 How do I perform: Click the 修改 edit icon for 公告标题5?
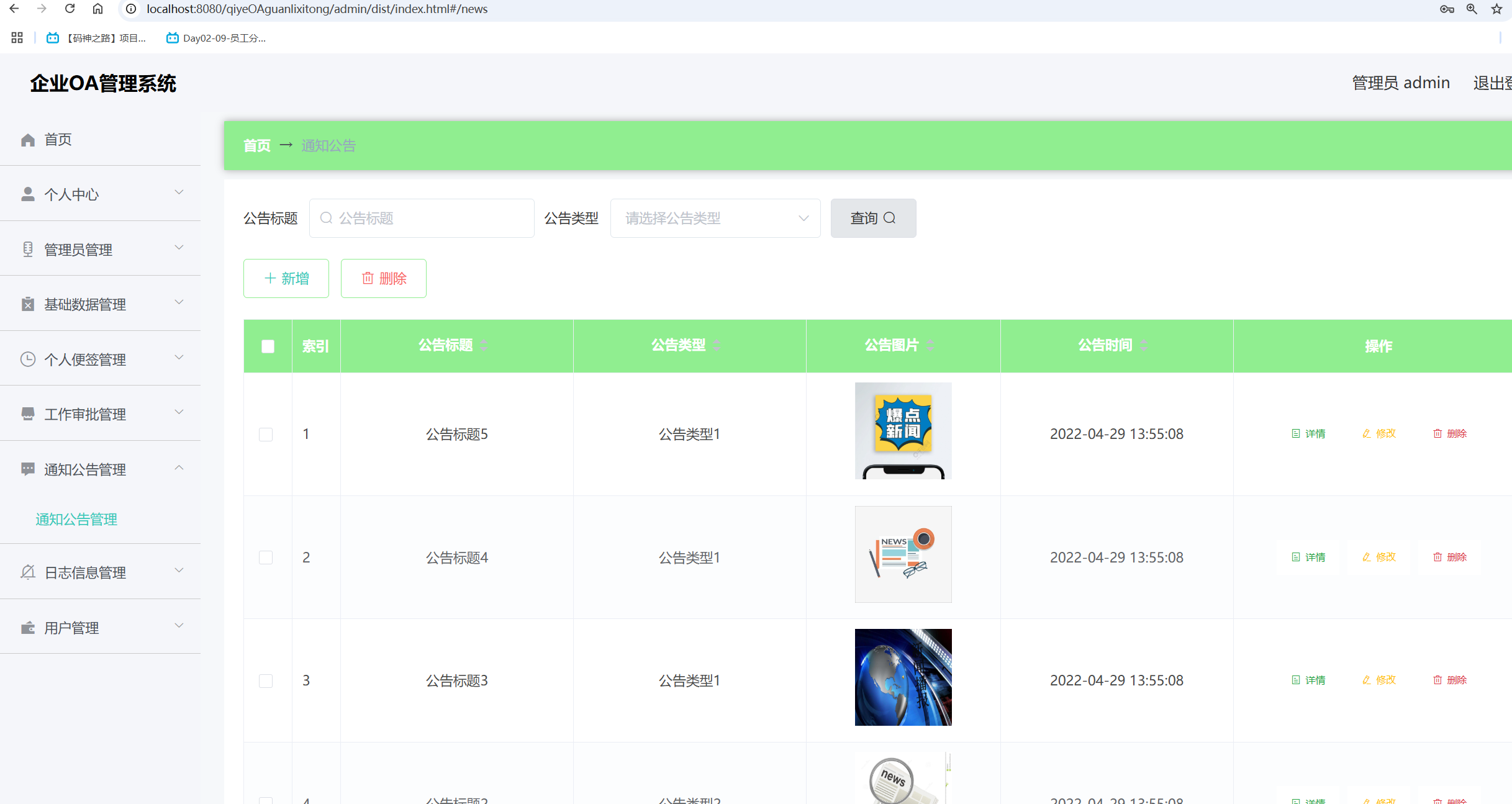point(1367,433)
